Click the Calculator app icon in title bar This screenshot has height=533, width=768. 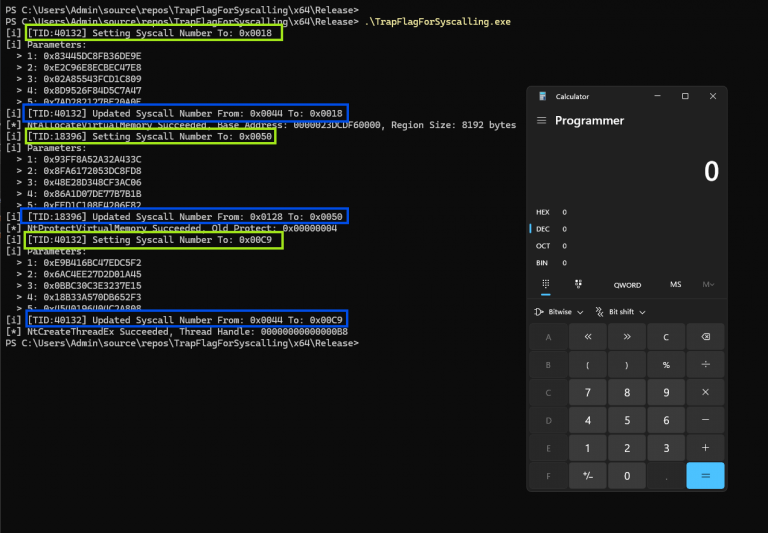click(542, 96)
